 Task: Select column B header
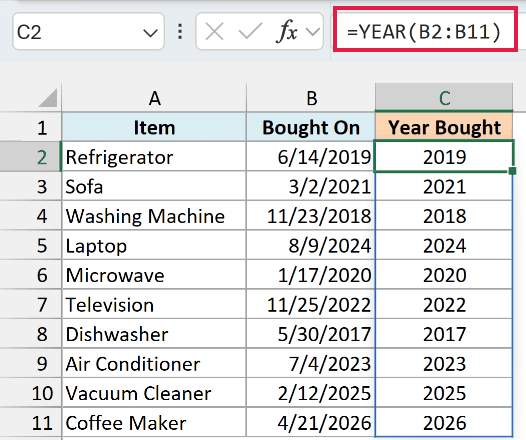tap(311, 98)
